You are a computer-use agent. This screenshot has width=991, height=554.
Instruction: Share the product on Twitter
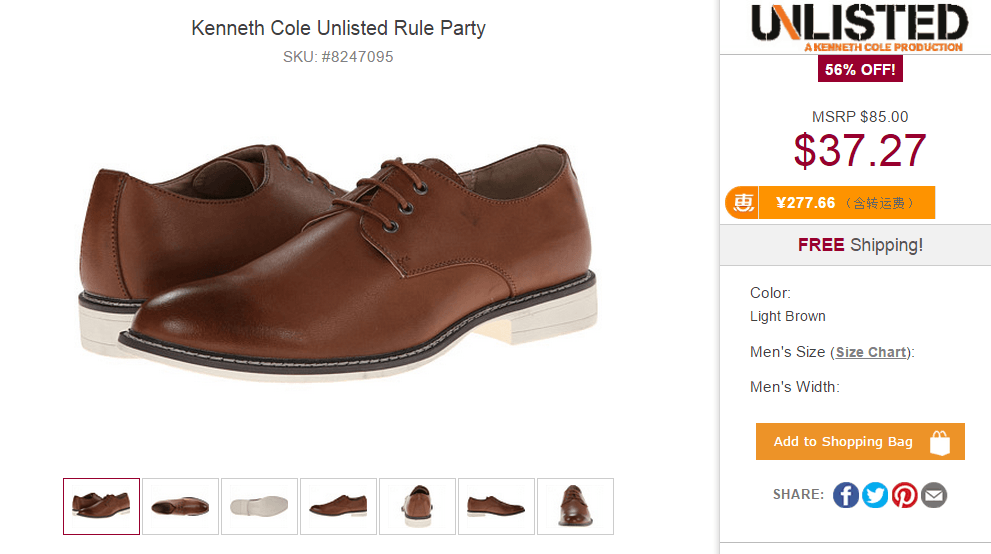(x=875, y=495)
